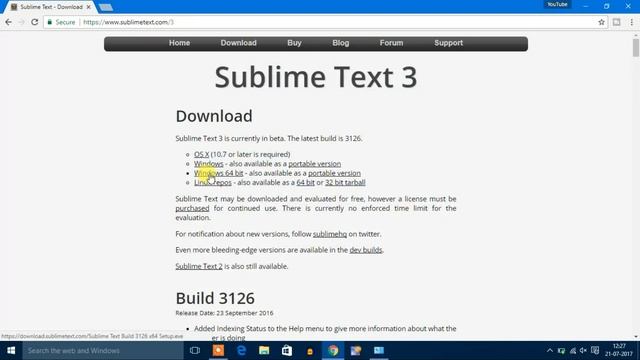Open the Sublime Text 2 link
The image size is (640, 360).
(x=199, y=266)
